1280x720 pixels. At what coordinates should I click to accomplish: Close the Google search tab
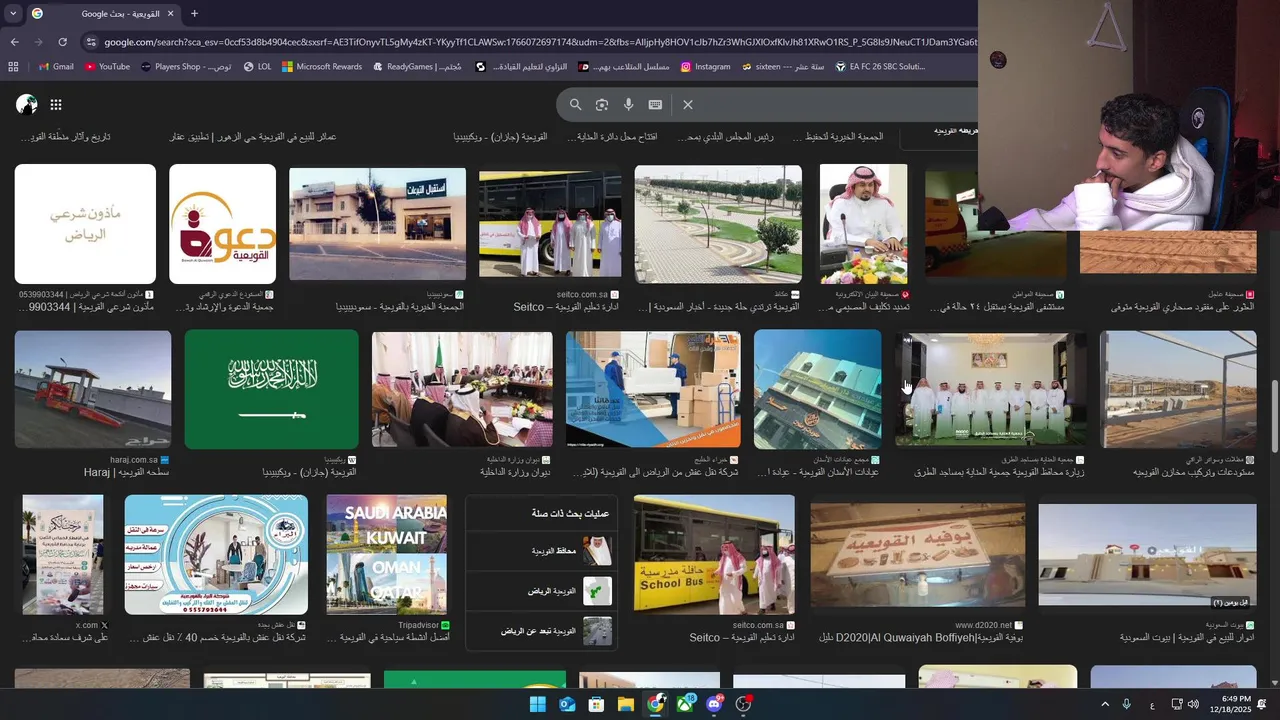170,14
